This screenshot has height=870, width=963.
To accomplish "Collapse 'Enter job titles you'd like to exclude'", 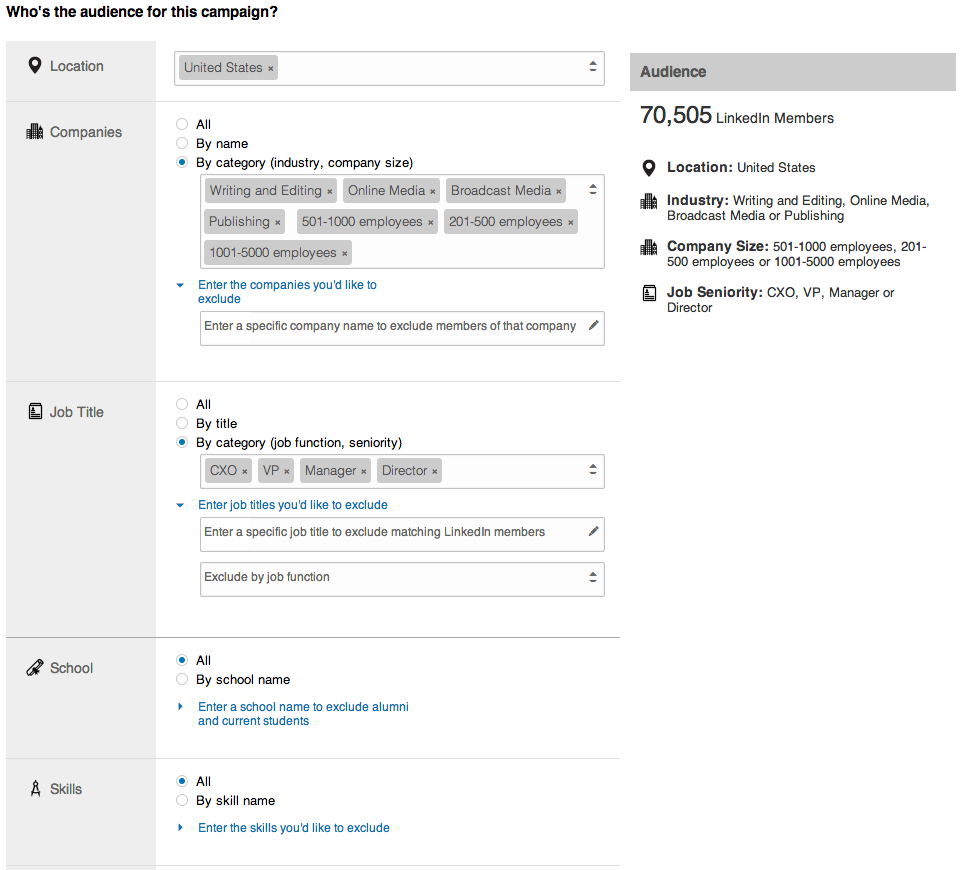I will click(292, 505).
